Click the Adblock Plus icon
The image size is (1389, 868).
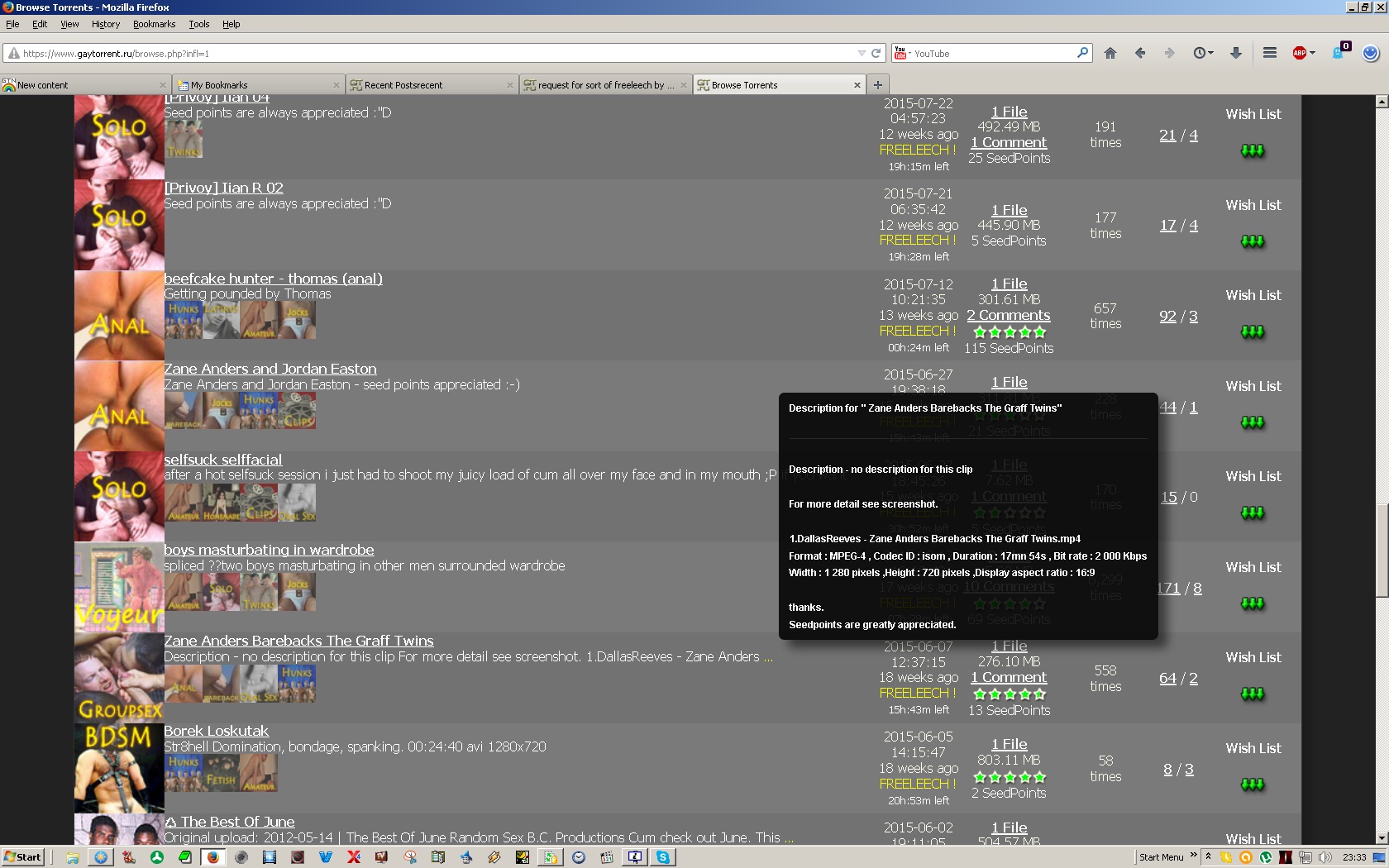tap(1299, 53)
